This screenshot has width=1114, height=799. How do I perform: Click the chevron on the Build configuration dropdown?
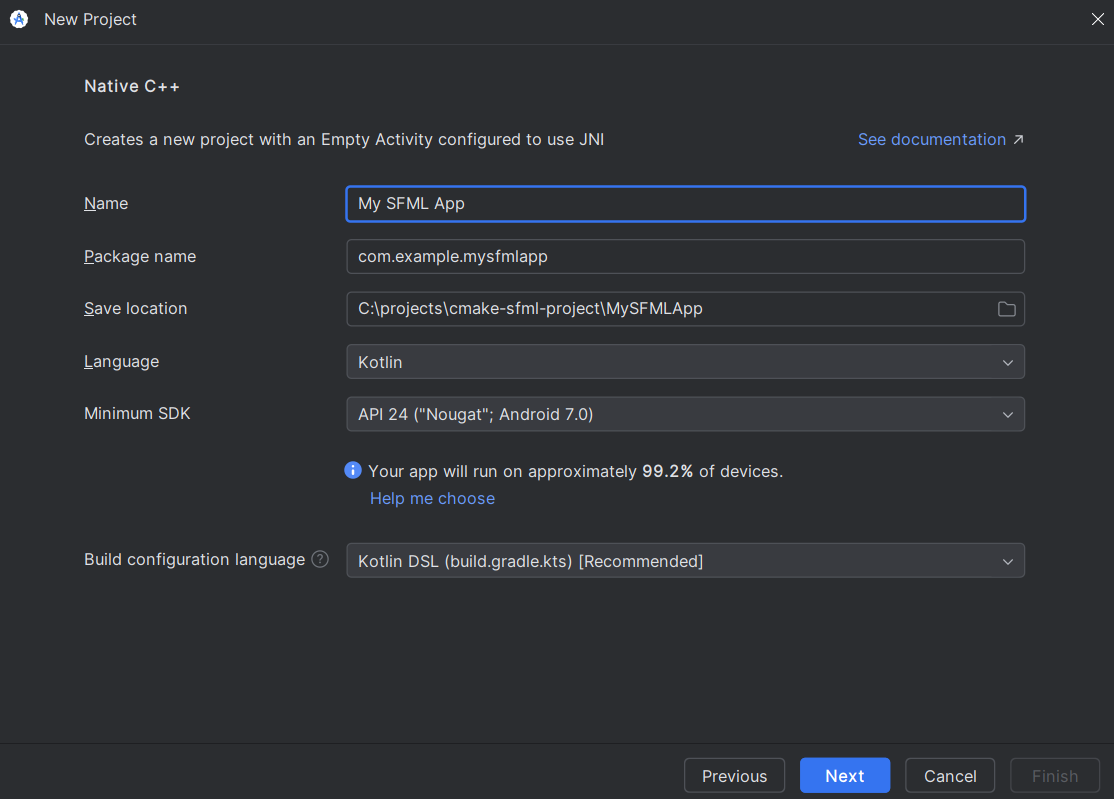[x=1008, y=561]
